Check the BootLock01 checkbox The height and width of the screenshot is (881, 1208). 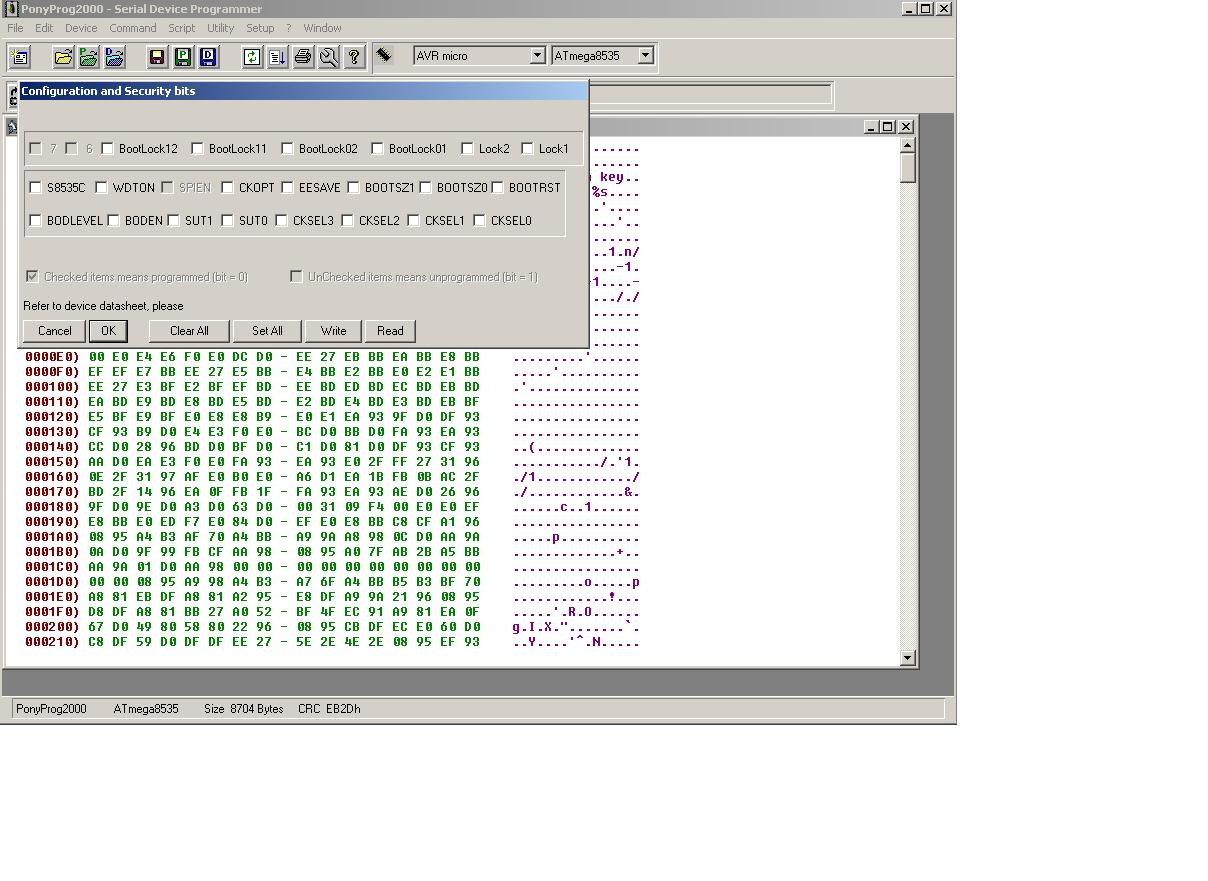377,148
